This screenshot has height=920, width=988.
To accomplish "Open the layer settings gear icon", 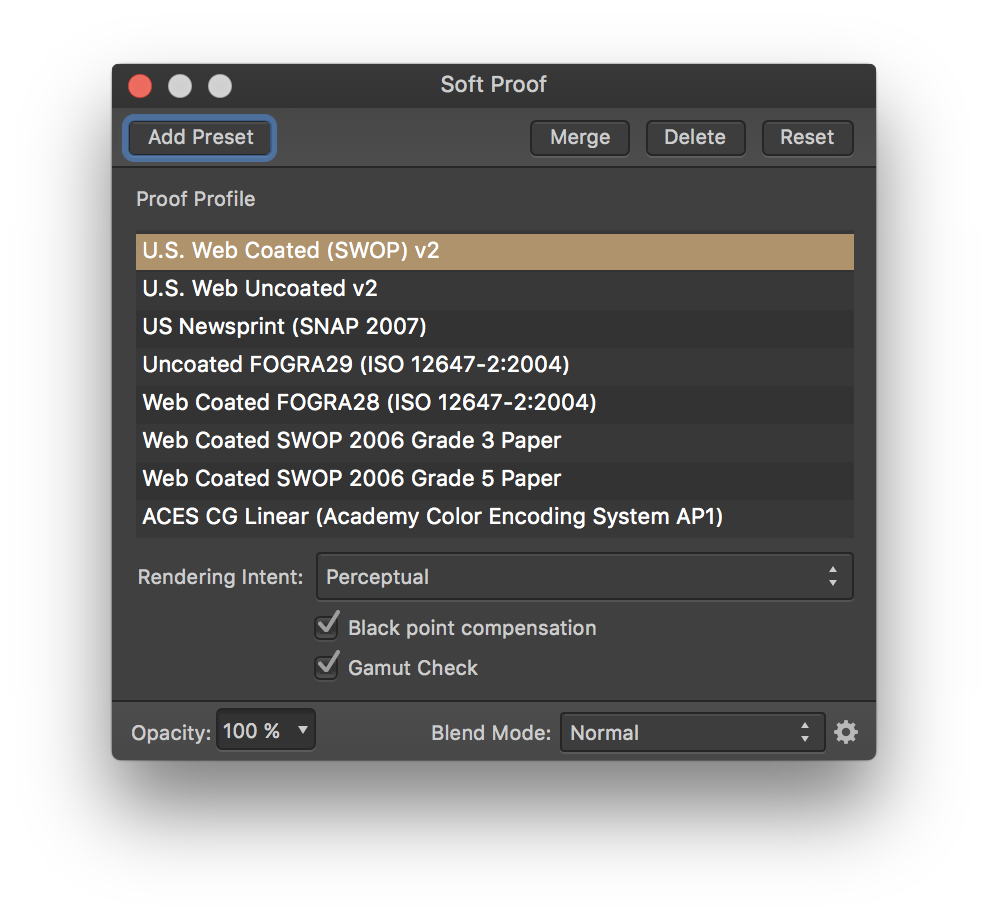I will pos(846,732).
